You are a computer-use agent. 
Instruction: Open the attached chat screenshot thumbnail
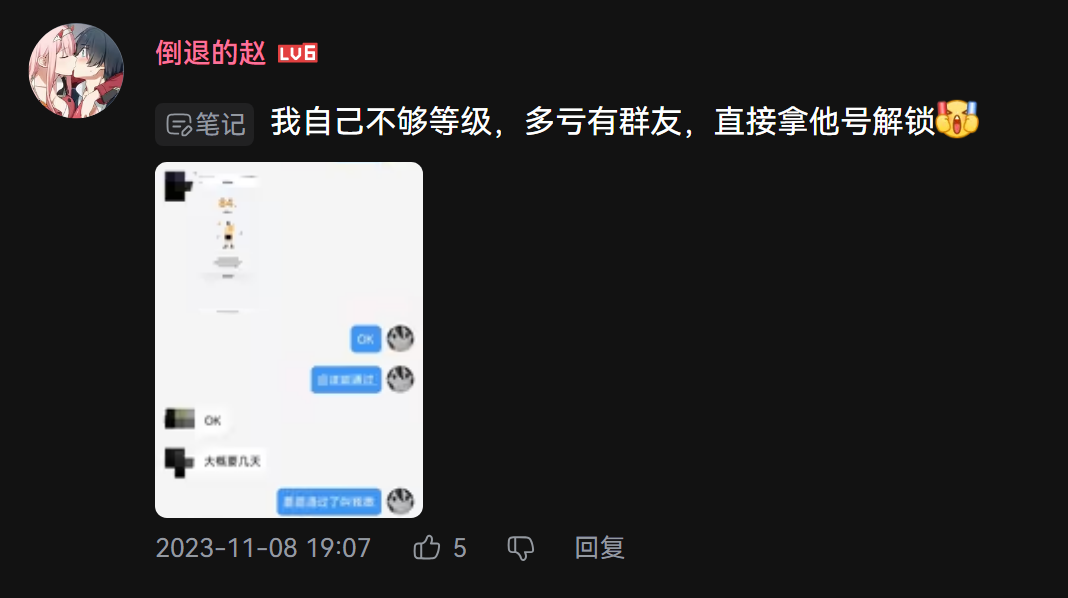coord(289,340)
